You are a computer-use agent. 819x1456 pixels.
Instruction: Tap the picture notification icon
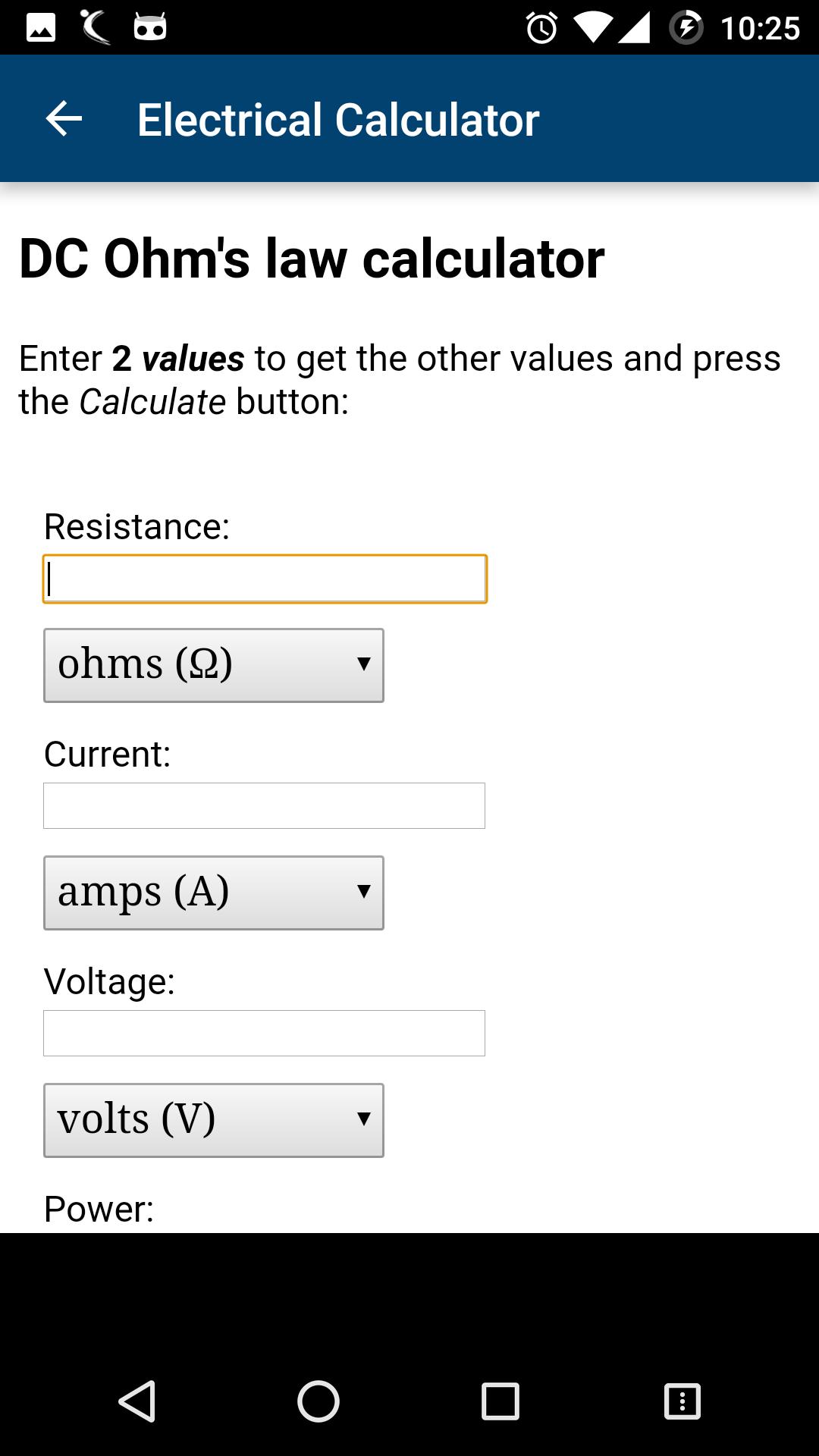click(41, 28)
